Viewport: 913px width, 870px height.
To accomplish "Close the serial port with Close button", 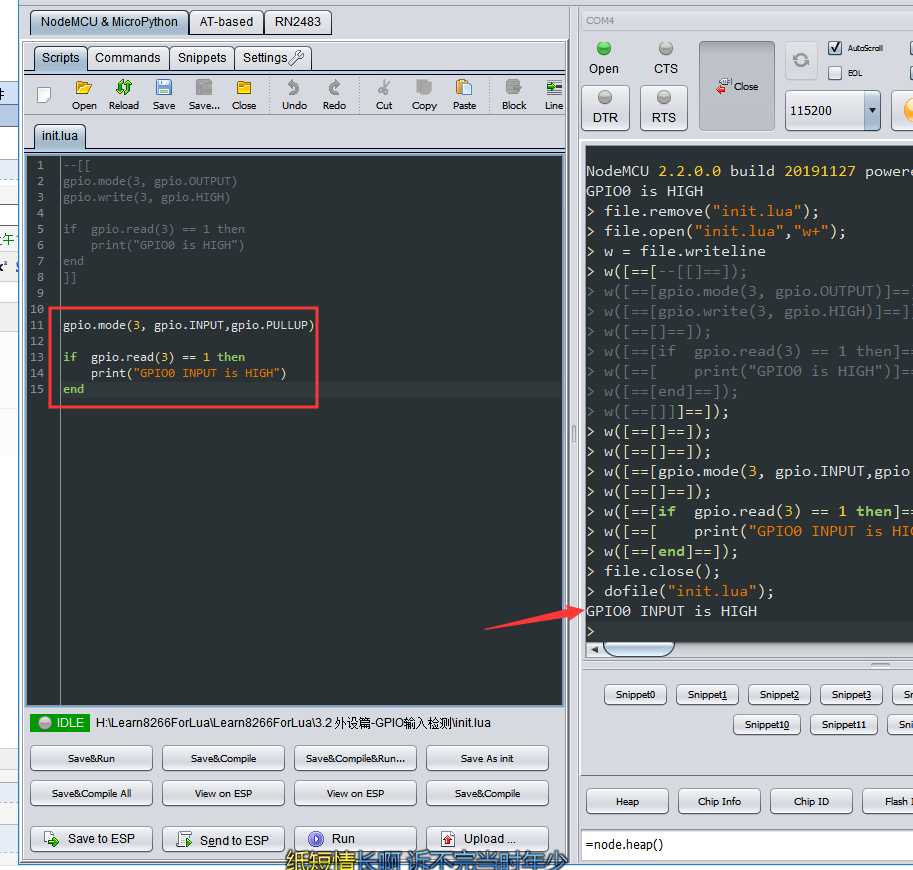I will (737, 86).
